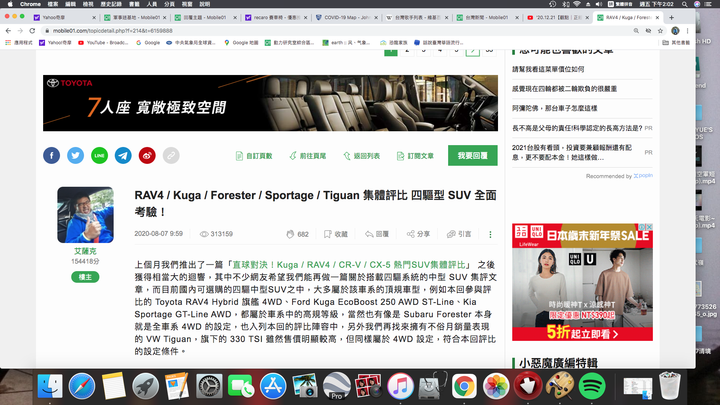Switch to the YouTube '20.12.21 tab
The width and height of the screenshot is (720, 405).
pyautogui.click(x=557, y=17)
